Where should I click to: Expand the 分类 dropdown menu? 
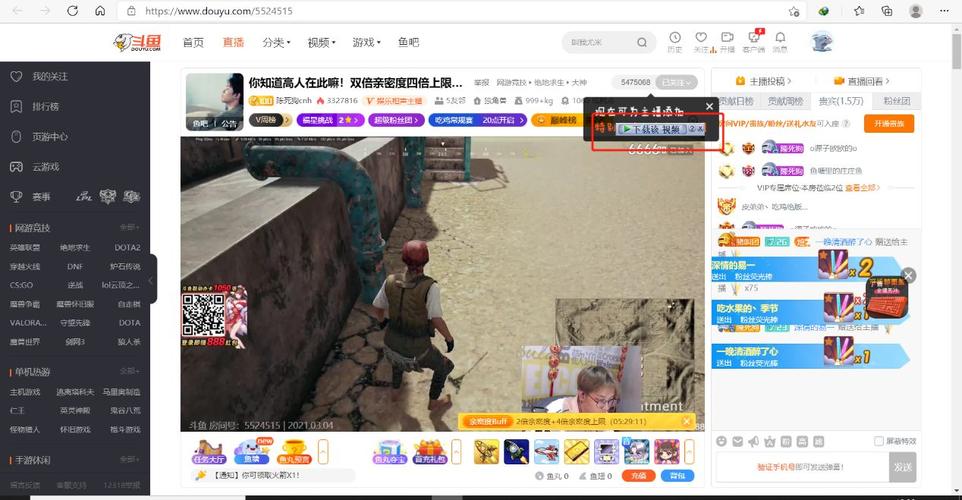pyautogui.click(x=276, y=42)
